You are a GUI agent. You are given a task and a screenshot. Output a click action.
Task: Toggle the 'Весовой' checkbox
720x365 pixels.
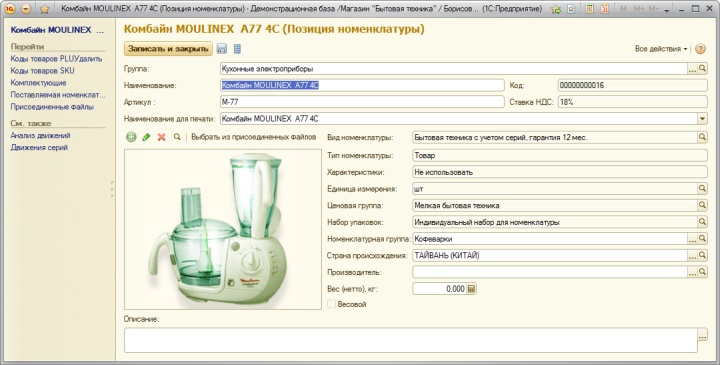coord(332,304)
